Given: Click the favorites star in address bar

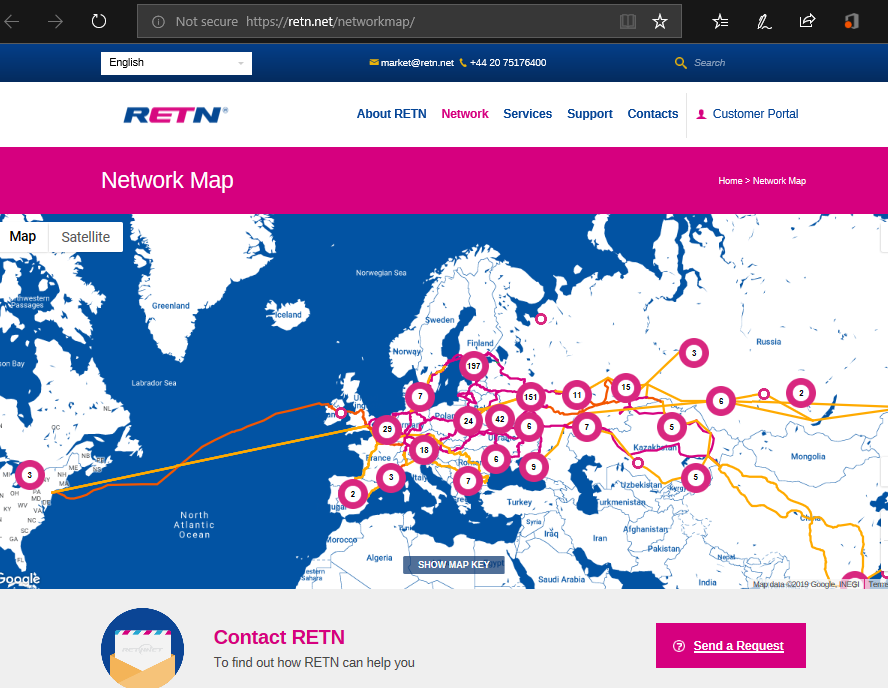Looking at the screenshot, I should click(660, 21).
